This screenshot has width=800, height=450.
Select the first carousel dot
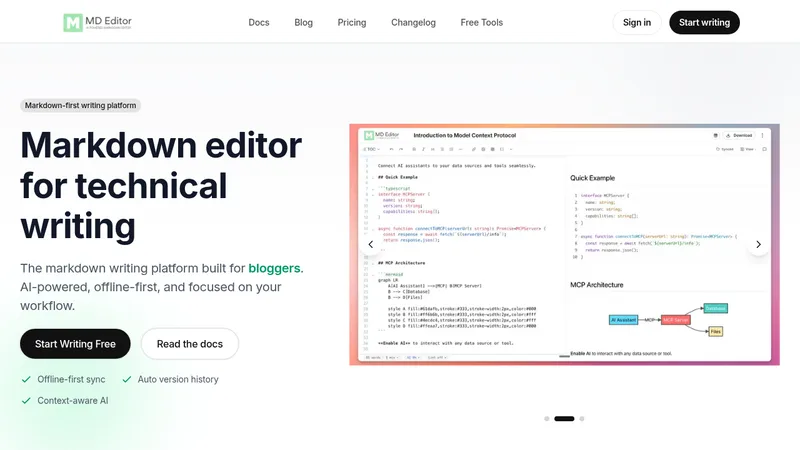coord(546,418)
